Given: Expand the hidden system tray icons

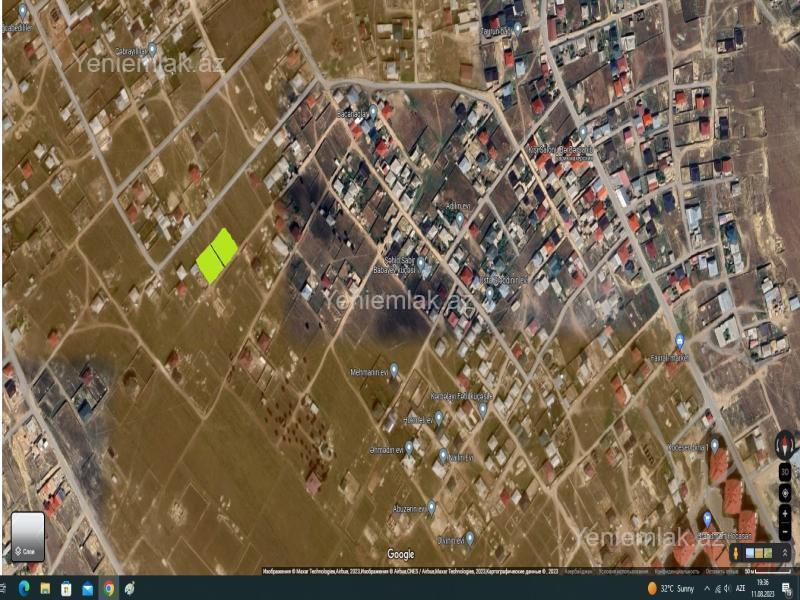Looking at the screenshot, I should pos(707,589).
